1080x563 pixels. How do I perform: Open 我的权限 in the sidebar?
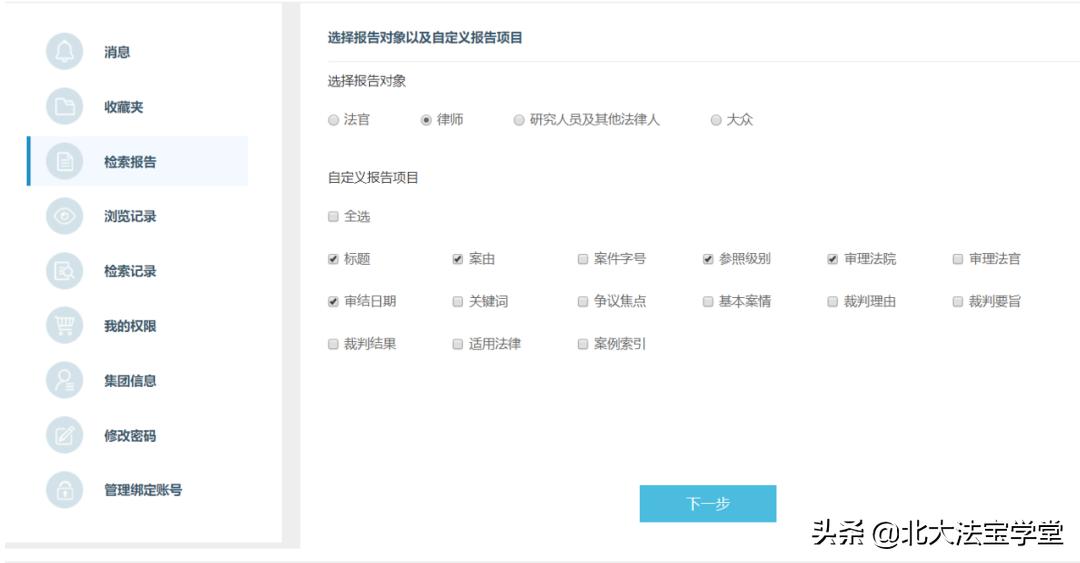coord(129,326)
